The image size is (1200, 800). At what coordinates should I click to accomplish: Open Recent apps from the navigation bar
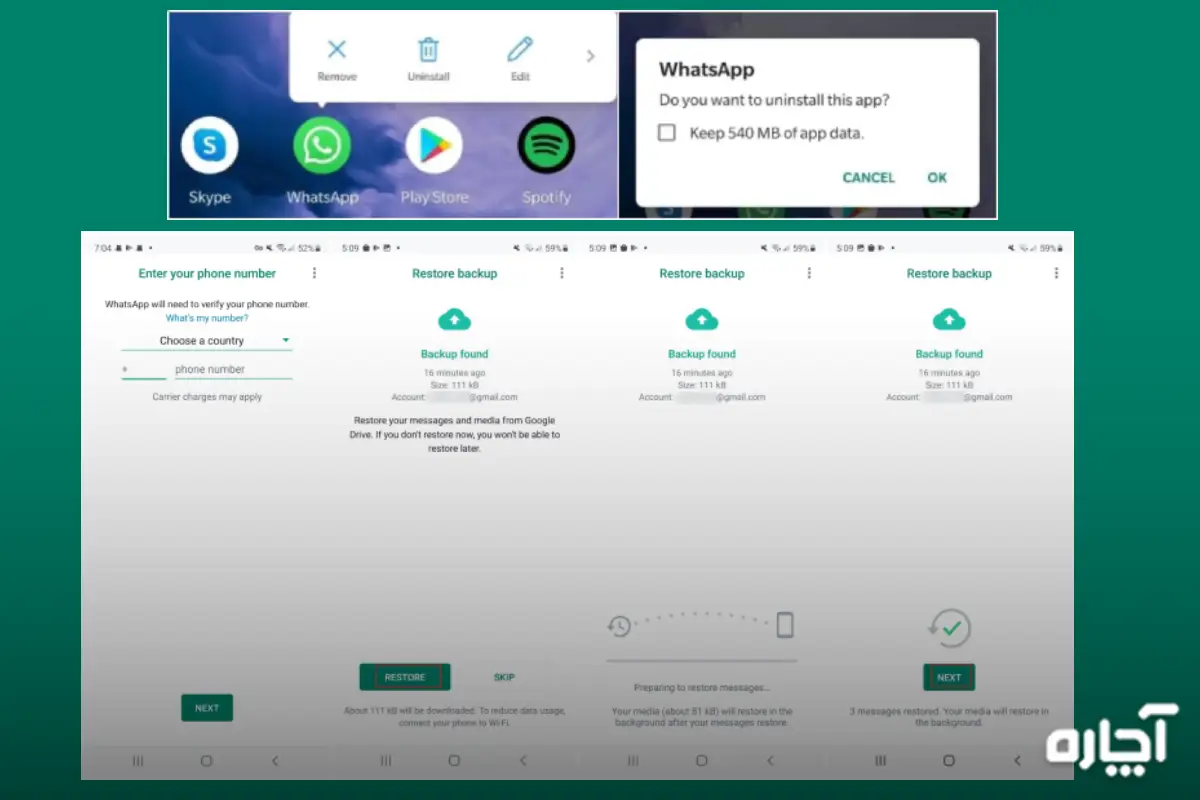click(137, 760)
